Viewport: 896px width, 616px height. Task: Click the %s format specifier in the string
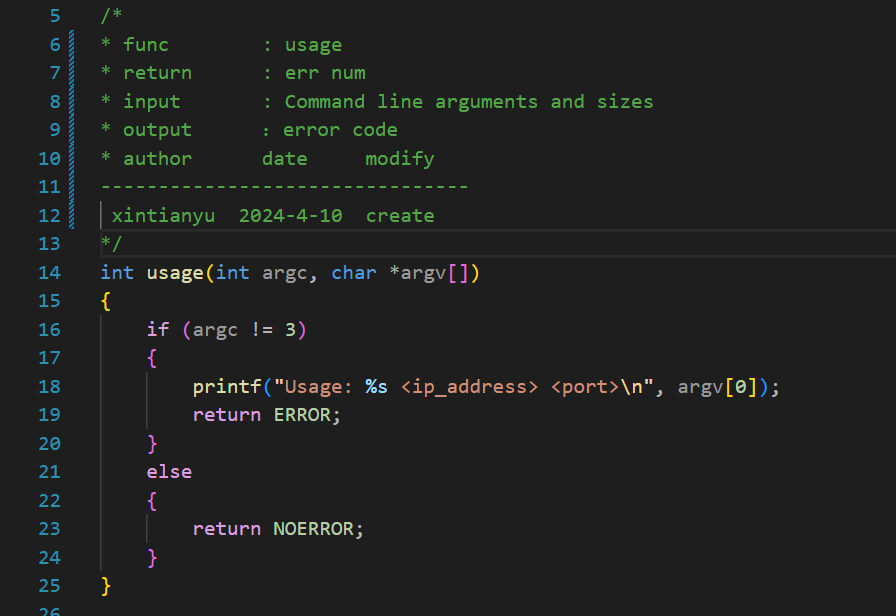375,386
